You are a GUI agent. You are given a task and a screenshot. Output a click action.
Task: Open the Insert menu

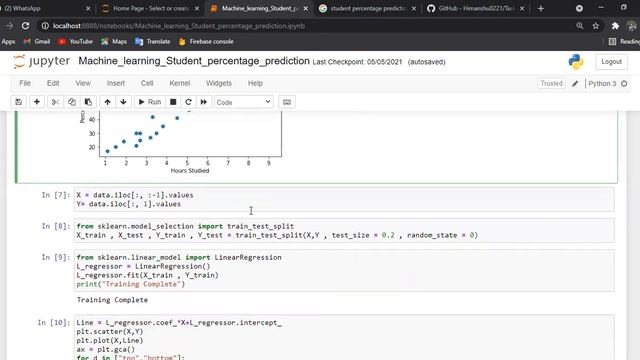(116, 83)
